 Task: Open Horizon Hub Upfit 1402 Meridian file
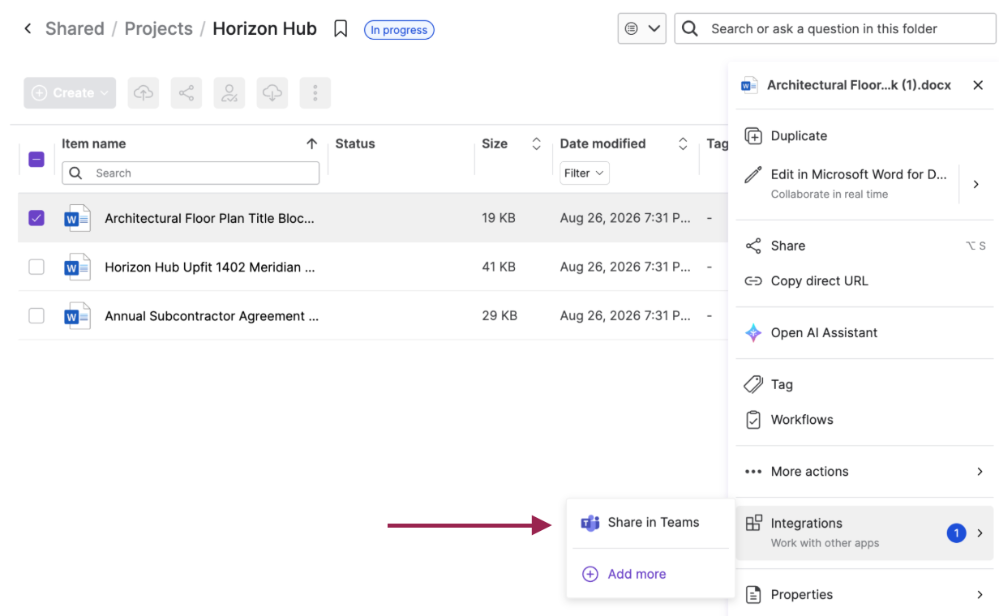click(210, 268)
